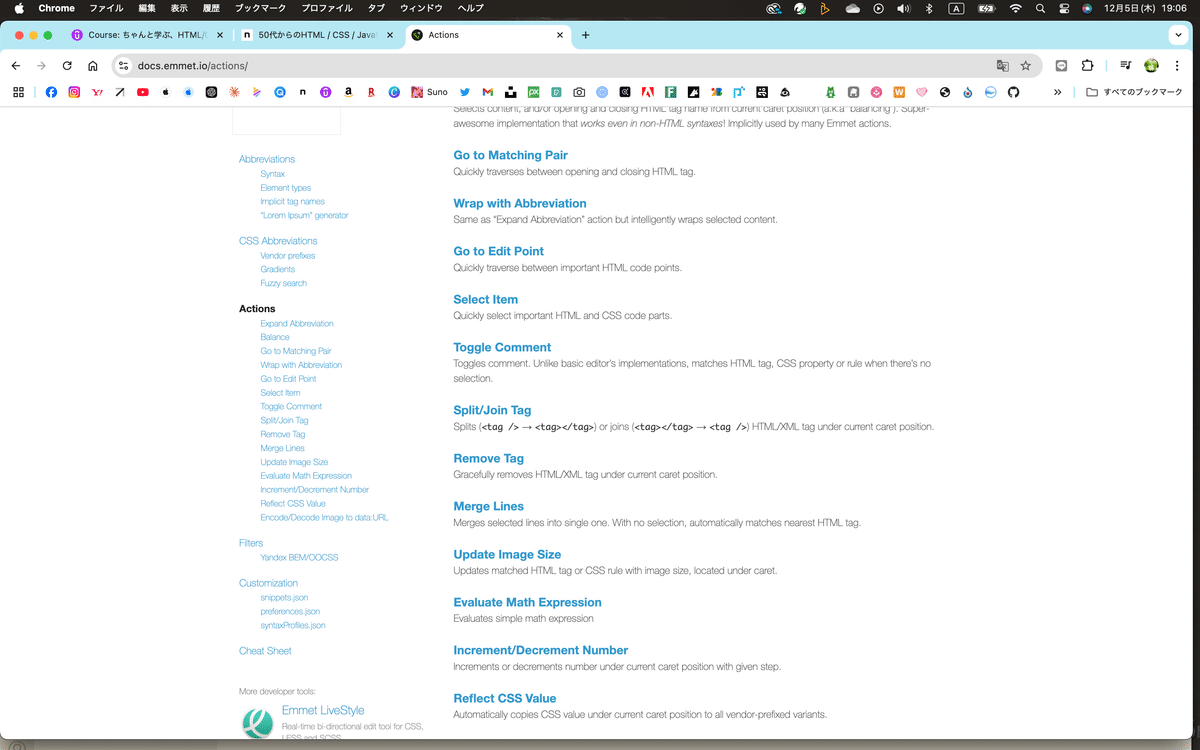Click the Google Translate icon in address bar
The image size is (1200, 750).
1002,66
